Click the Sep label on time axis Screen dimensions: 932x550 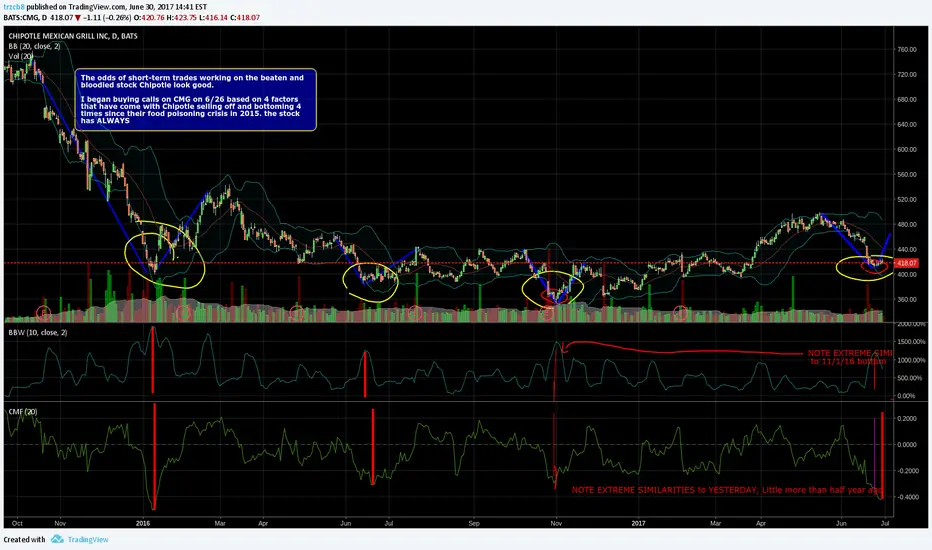click(x=474, y=523)
